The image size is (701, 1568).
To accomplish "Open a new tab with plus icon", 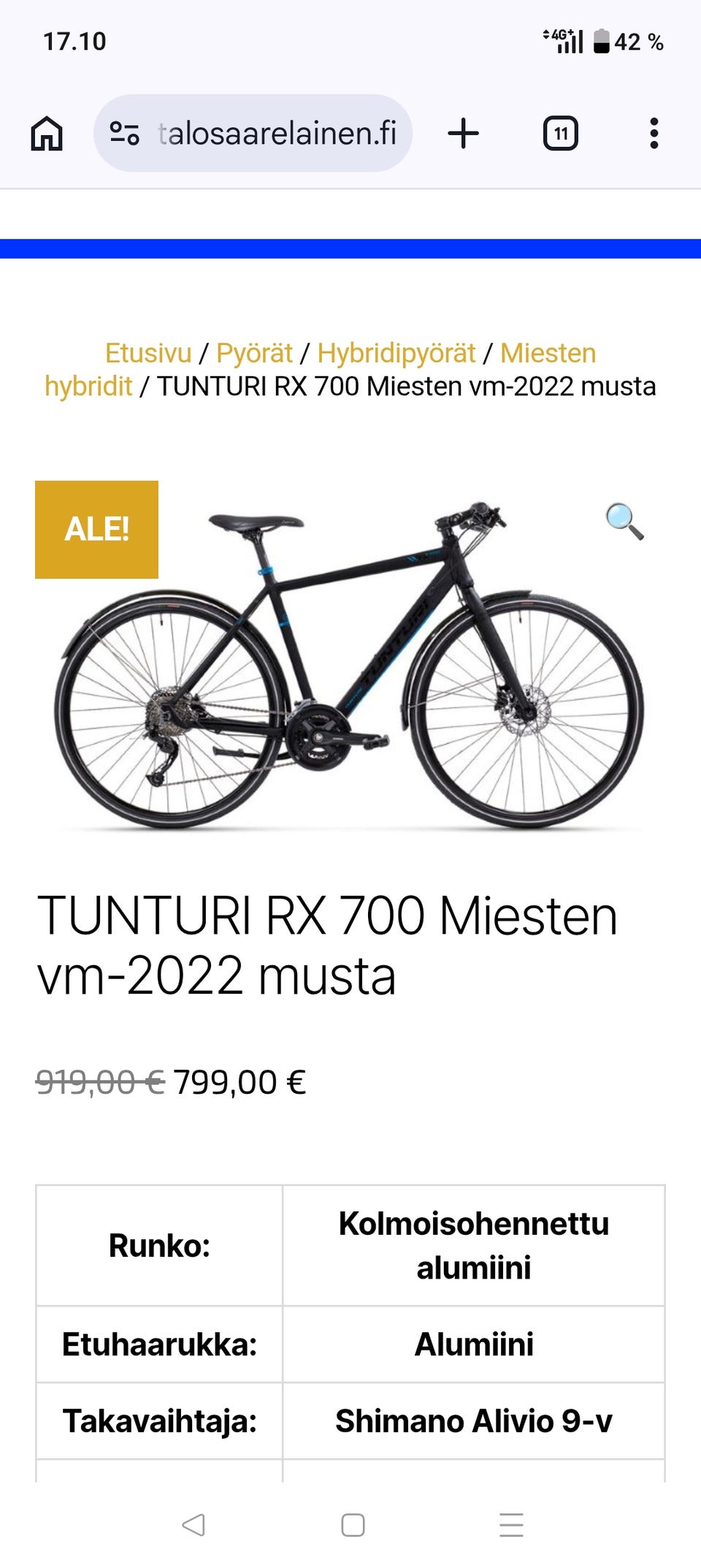I will pyautogui.click(x=463, y=134).
